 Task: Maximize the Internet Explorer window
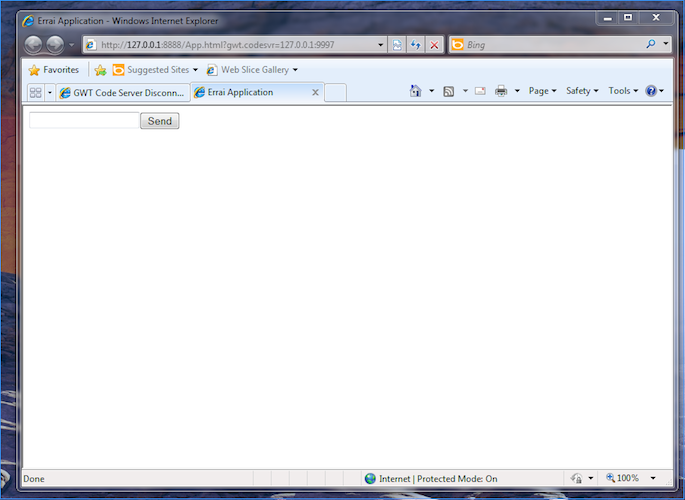(628, 18)
